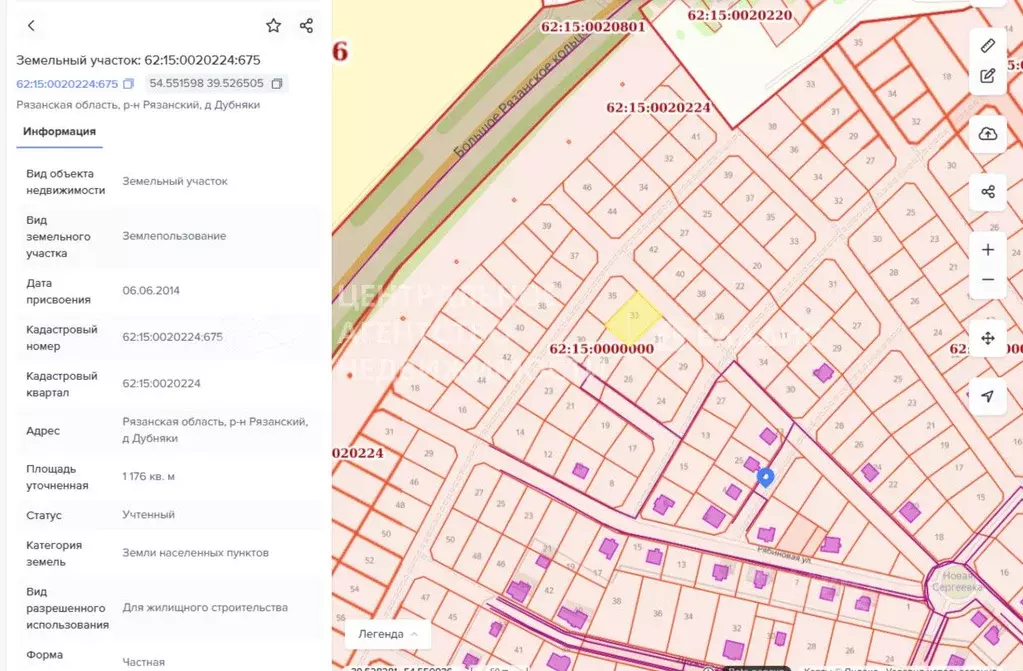Share parcel from the info panel header
Screen dimensions: 1023x671
306,26
